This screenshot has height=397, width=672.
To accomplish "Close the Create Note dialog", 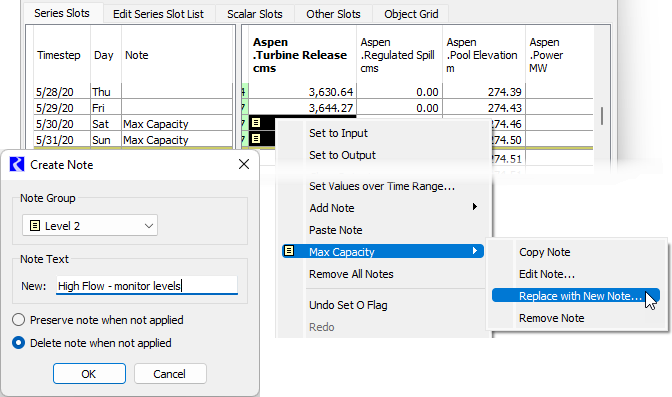I will coord(244,164).
